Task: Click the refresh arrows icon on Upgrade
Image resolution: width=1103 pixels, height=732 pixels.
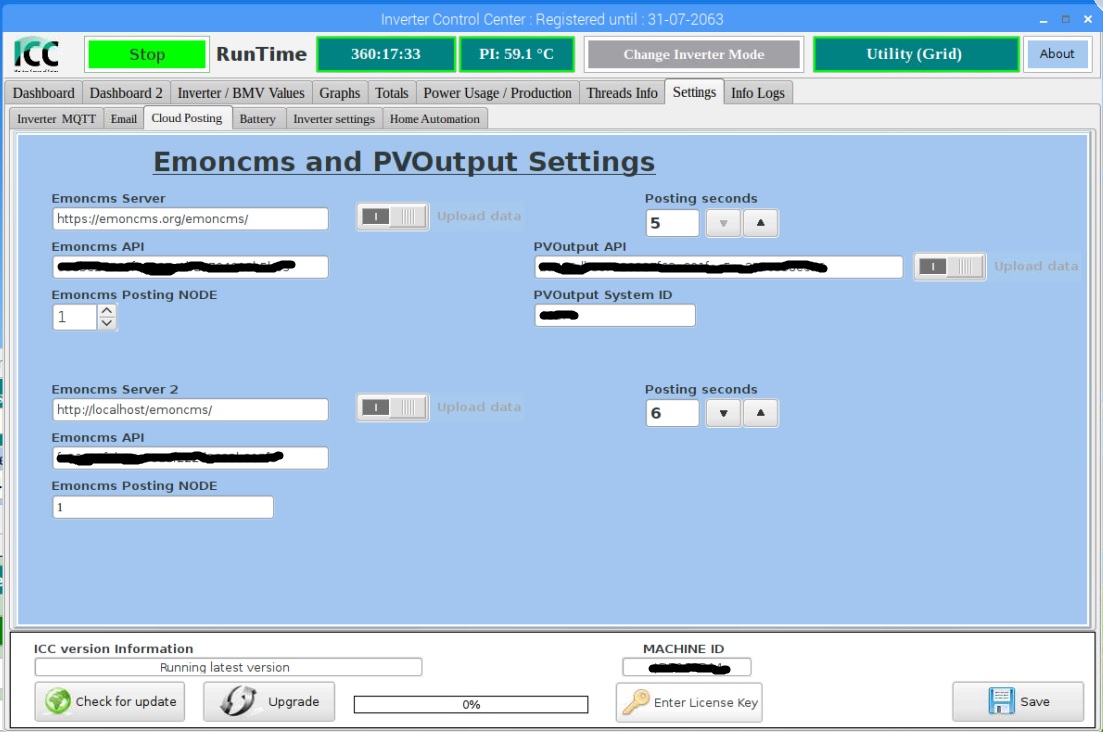Action: (x=238, y=701)
